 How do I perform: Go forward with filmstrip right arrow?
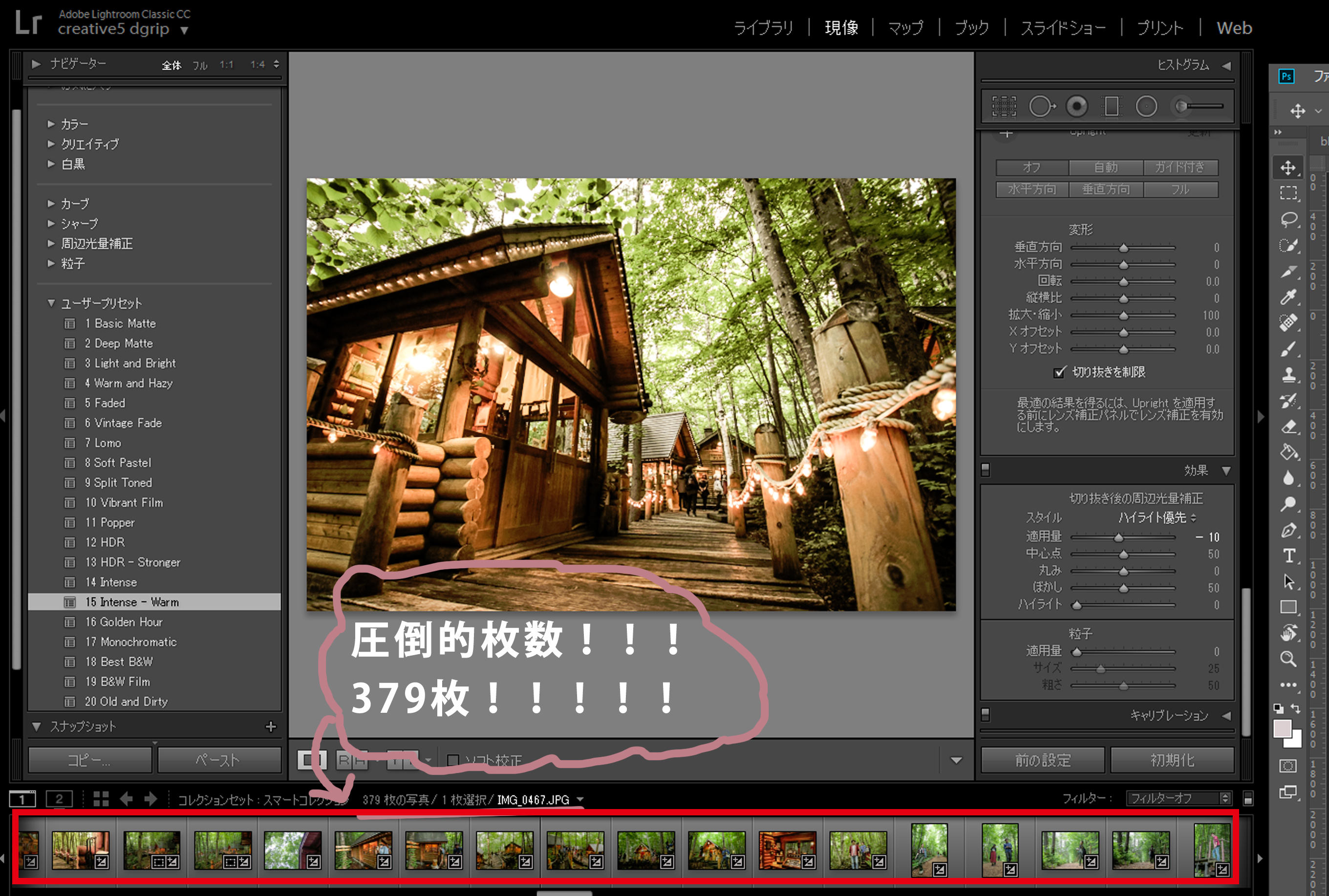[x=150, y=799]
